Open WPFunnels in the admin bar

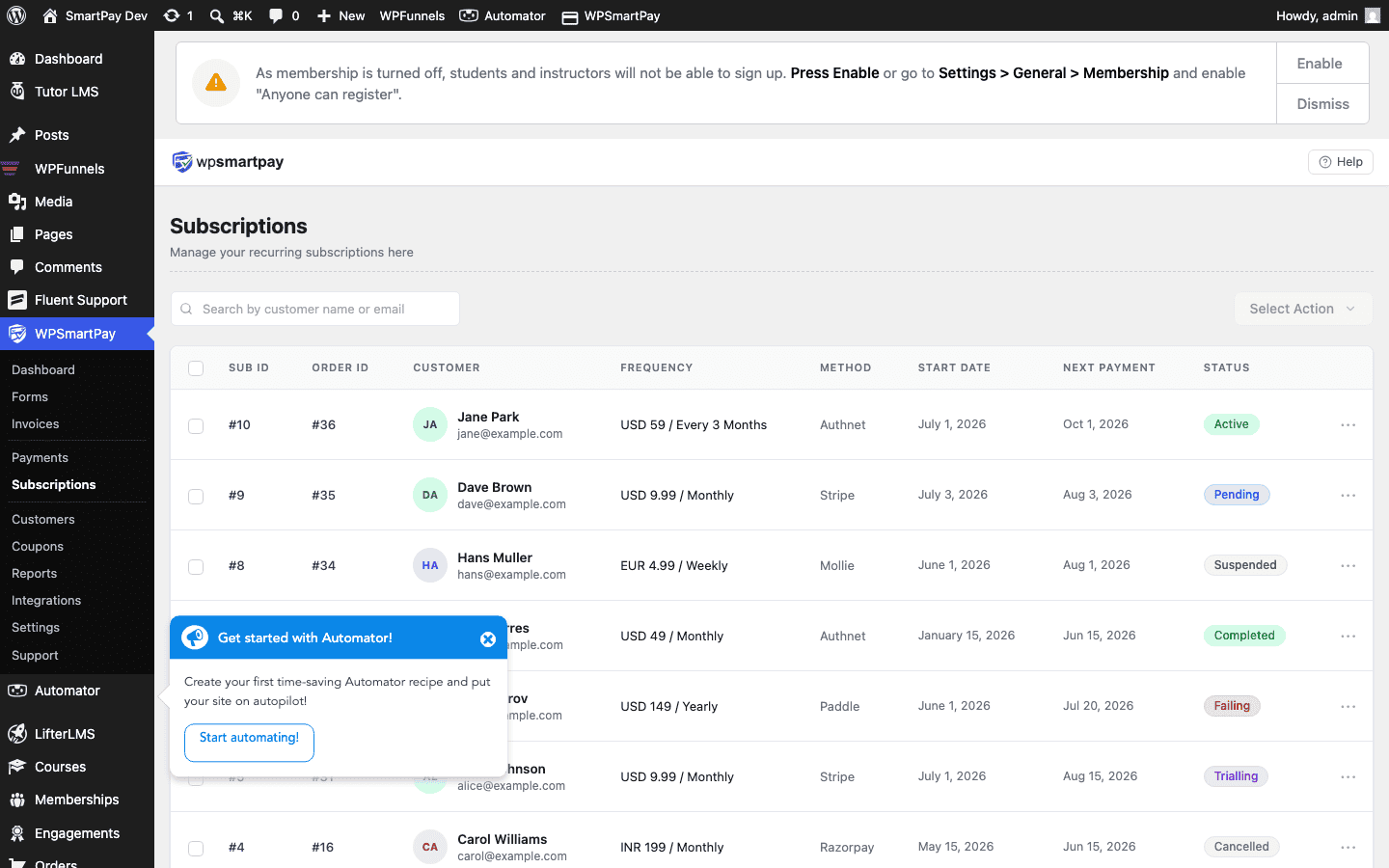(412, 15)
